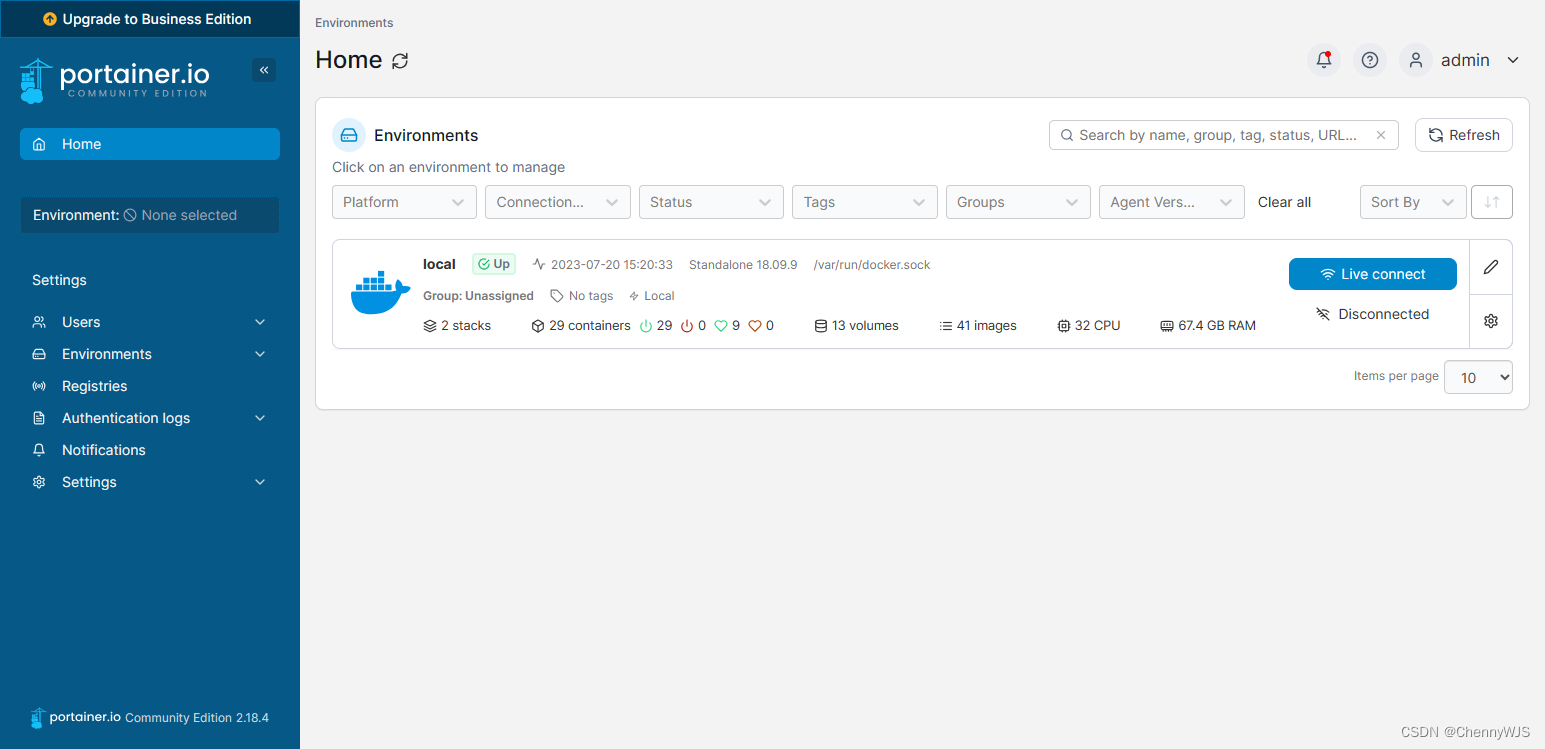Image resolution: width=1545 pixels, height=749 pixels.
Task: Open the Connection type filter dropdown
Action: (558, 202)
